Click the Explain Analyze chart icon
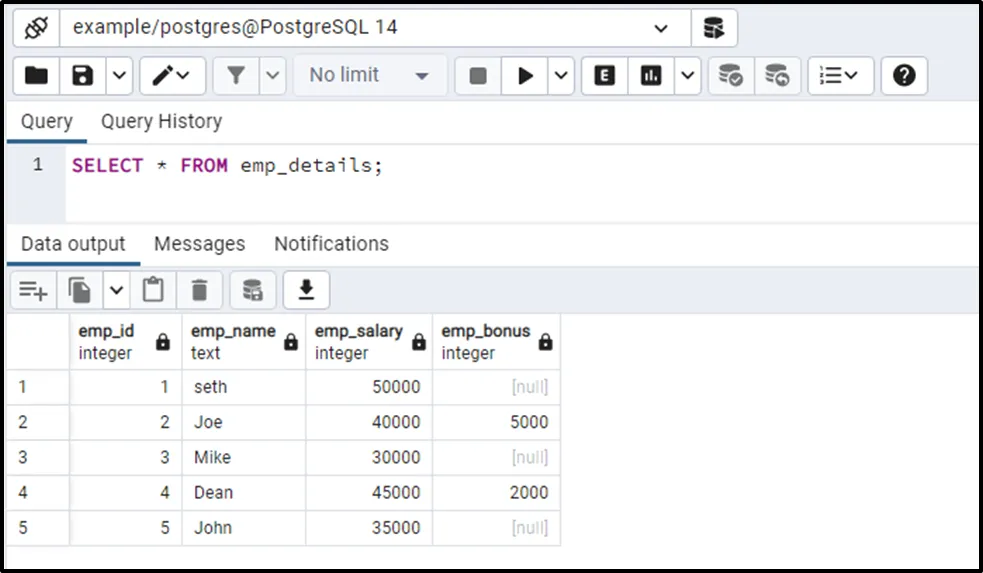This screenshot has width=983, height=573. [x=651, y=76]
